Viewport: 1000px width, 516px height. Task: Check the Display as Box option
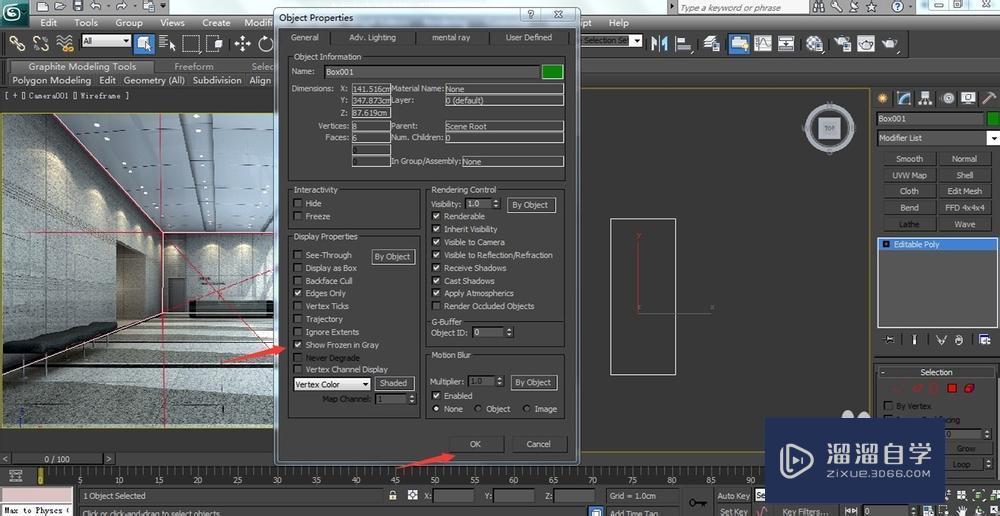pyautogui.click(x=298, y=268)
